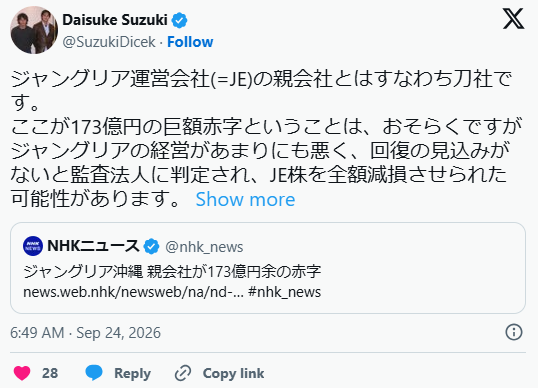Screen dimensions: 538x388
Task: Expand tweet with Show more
Action: [x=245, y=199]
